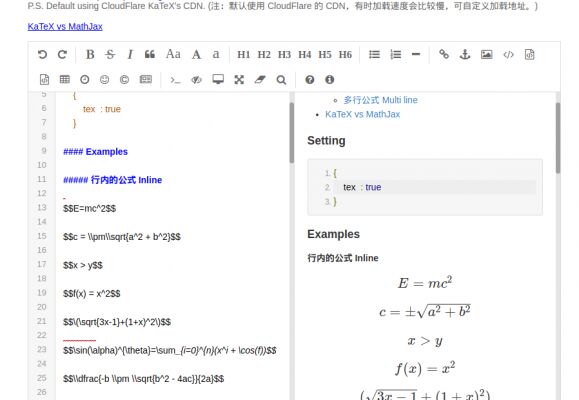This screenshot has height=400, width=579.
Task: Click the \sin(\alpha) sum formula line
Action: [x=169, y=351]
